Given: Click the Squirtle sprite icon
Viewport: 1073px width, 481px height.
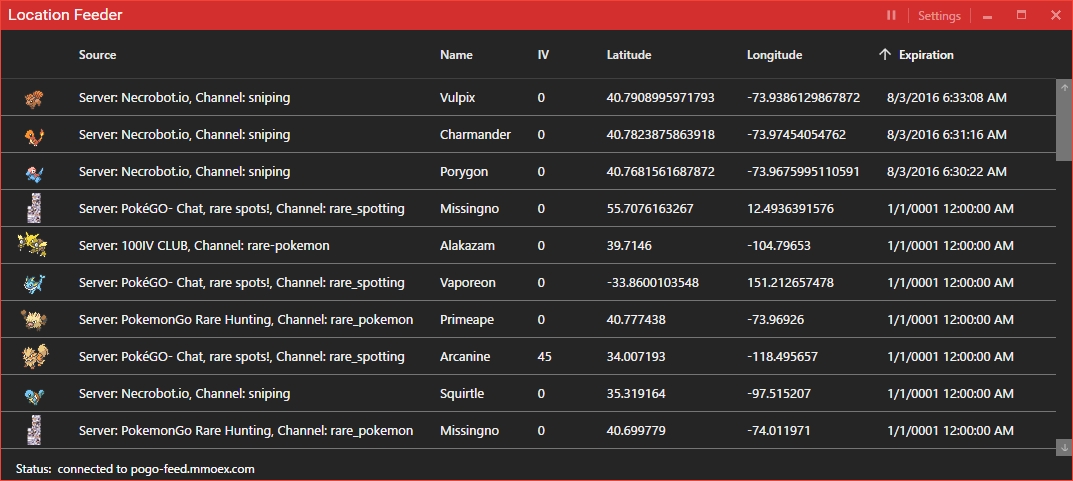Looking at the screenshot, I should (33, 394).
